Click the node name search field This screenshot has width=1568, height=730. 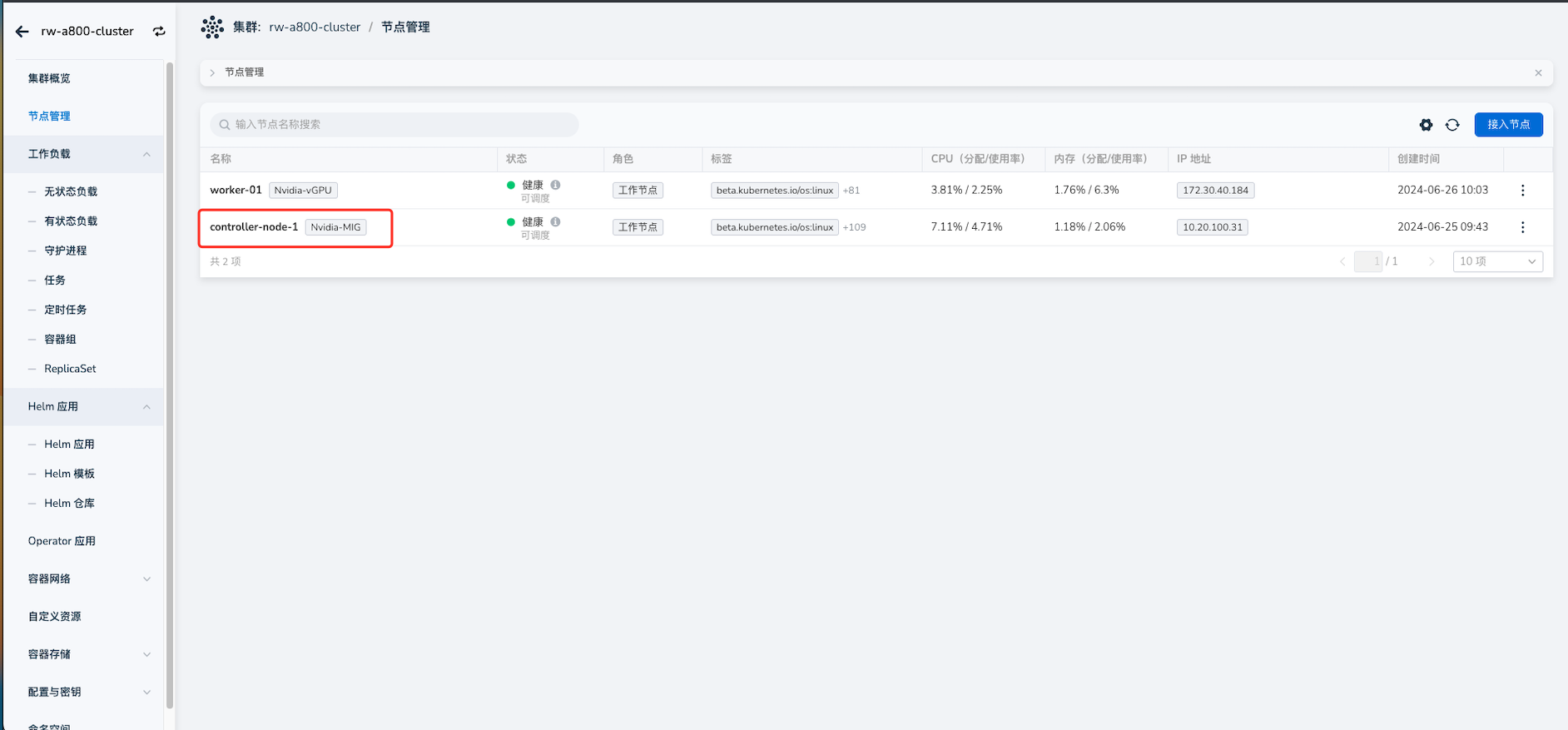coord(394,125)
